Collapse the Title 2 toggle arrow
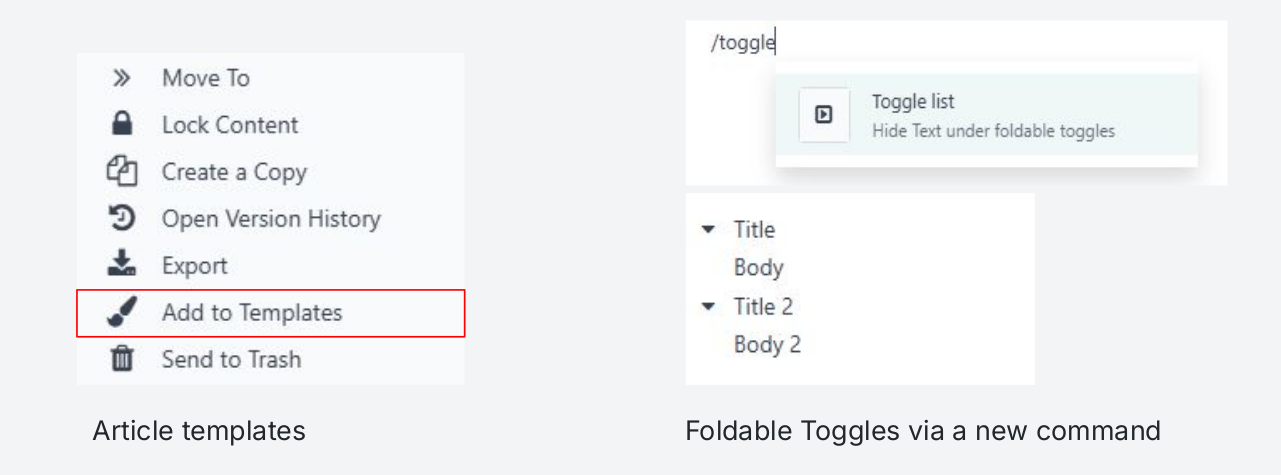Screen dimensions: 1281x475 pyautogui.click(x=709, y=306)
